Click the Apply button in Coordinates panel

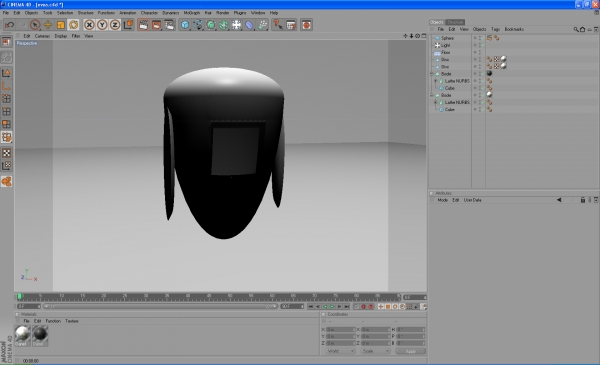point(411,351)
